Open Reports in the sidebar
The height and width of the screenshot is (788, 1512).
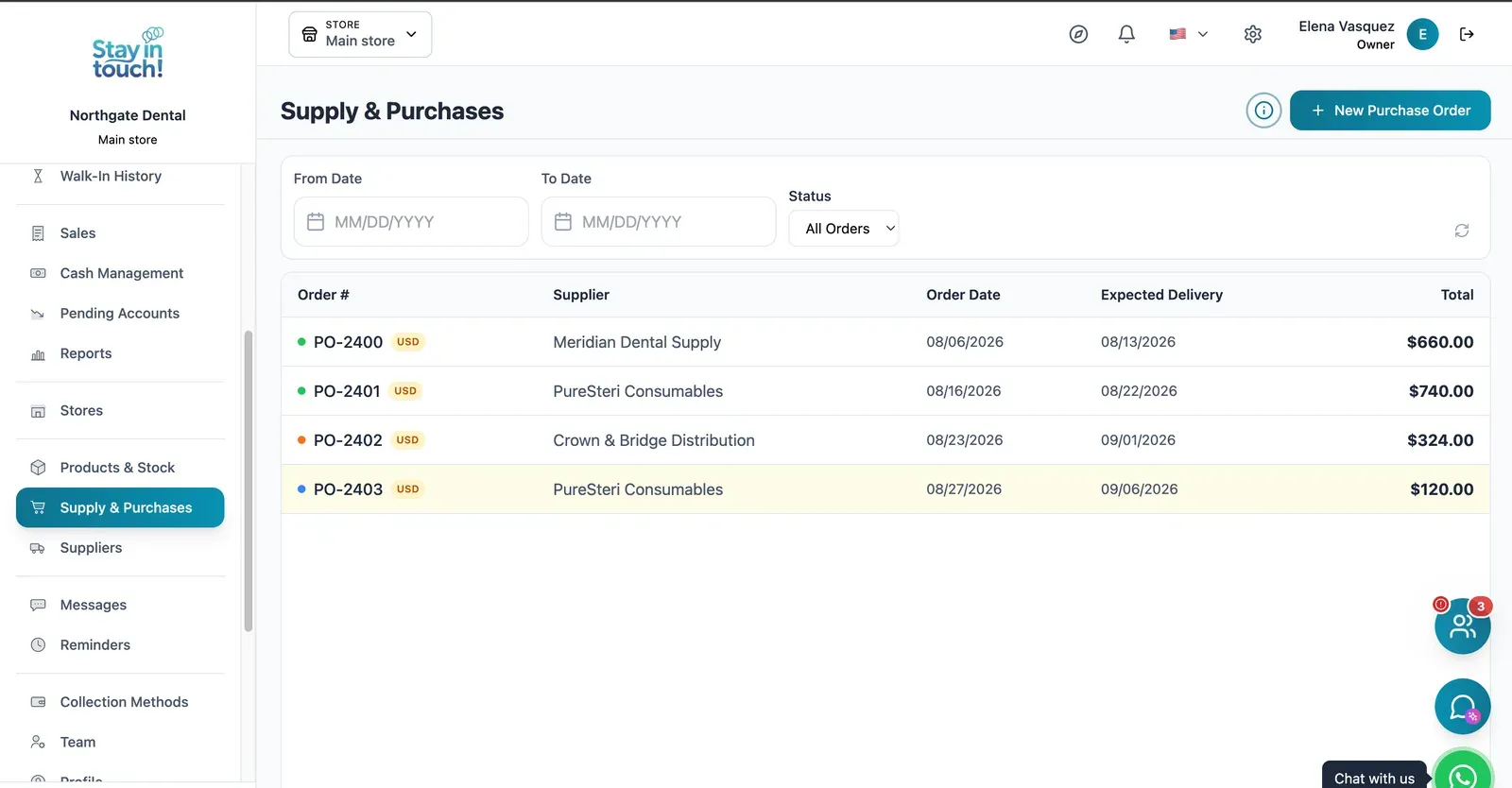click(121, 353)
